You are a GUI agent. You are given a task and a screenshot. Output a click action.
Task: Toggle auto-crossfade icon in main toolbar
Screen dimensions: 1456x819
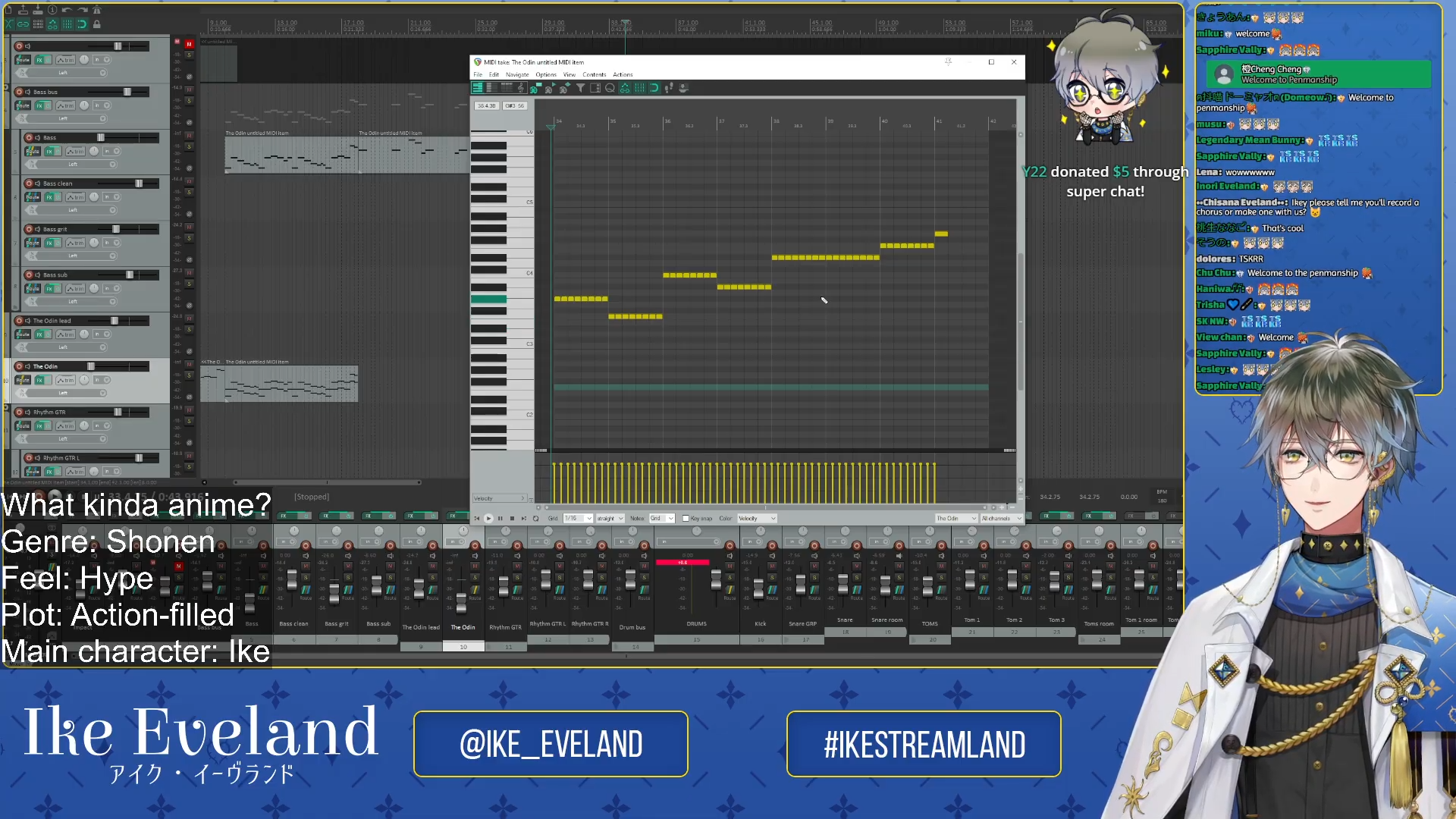click(9, 24)
